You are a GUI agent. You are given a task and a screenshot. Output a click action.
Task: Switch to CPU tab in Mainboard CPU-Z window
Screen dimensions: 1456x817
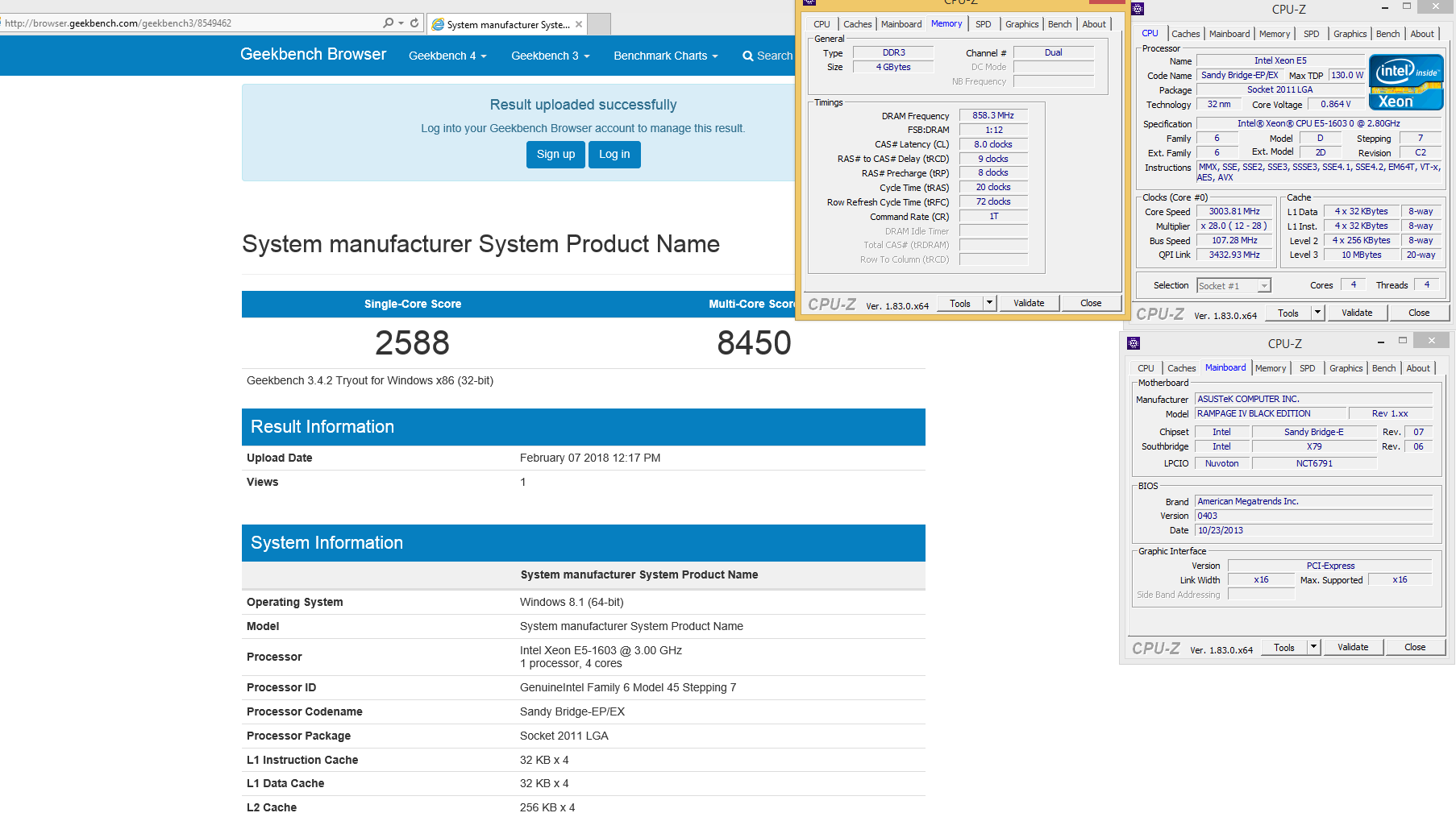coord(1146,368)
